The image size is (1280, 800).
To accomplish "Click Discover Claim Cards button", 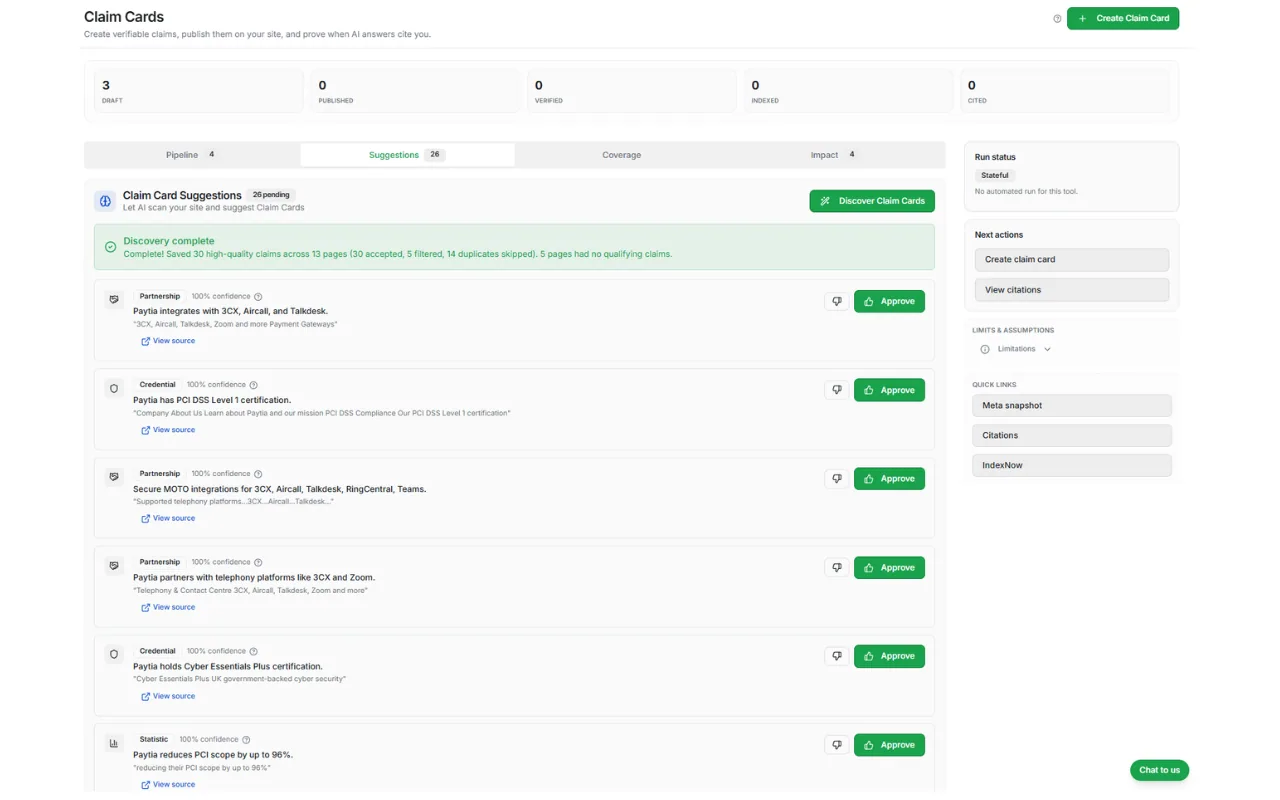I will [872, 201].
